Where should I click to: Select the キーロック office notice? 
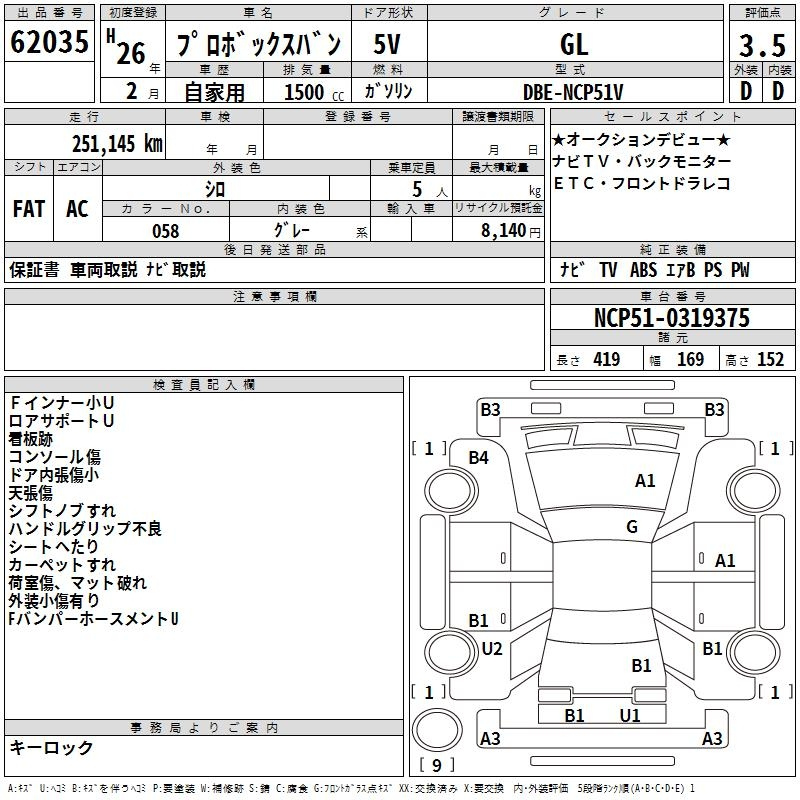coord(51,747)
